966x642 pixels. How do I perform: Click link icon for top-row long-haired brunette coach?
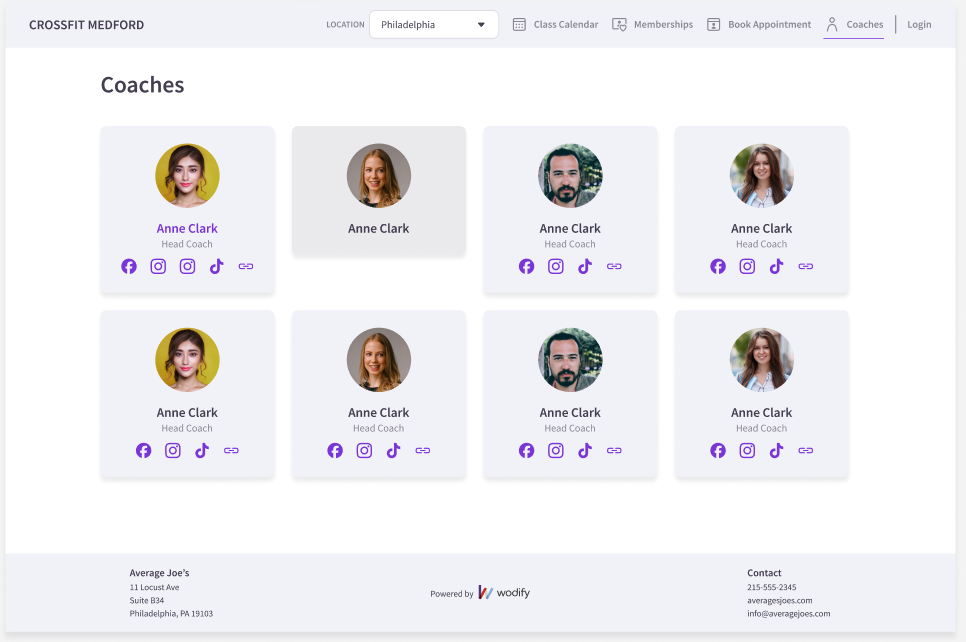(x=806, y=266)
